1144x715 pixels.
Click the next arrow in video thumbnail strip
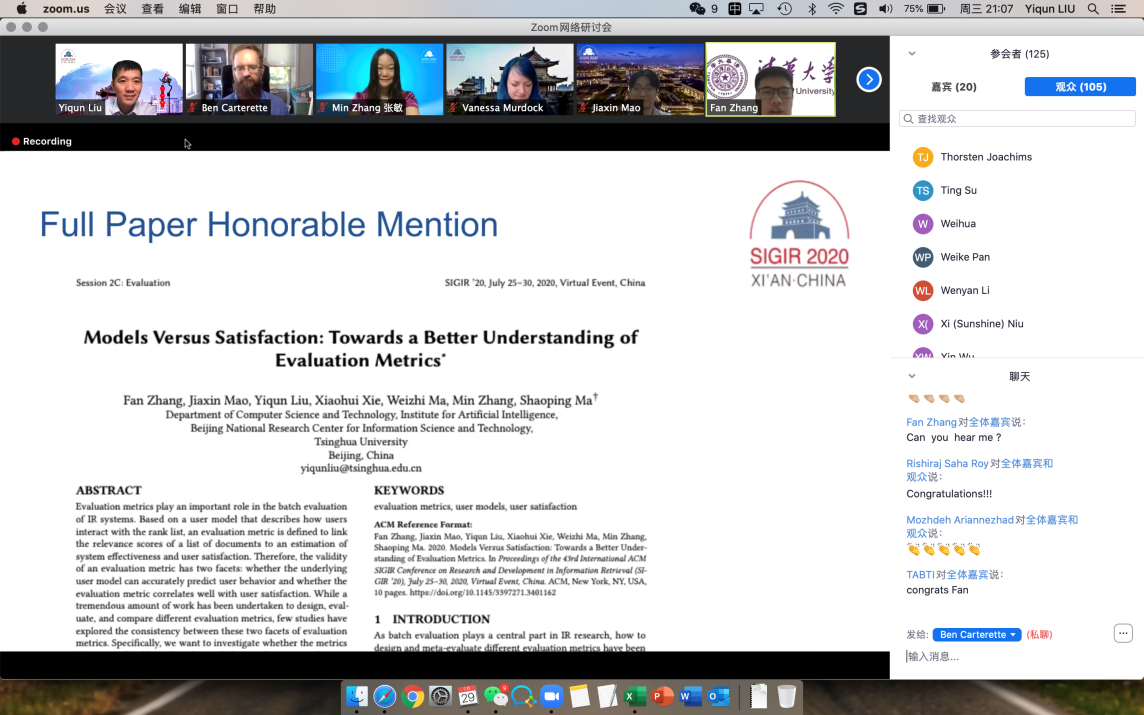[x=869, y=80]
